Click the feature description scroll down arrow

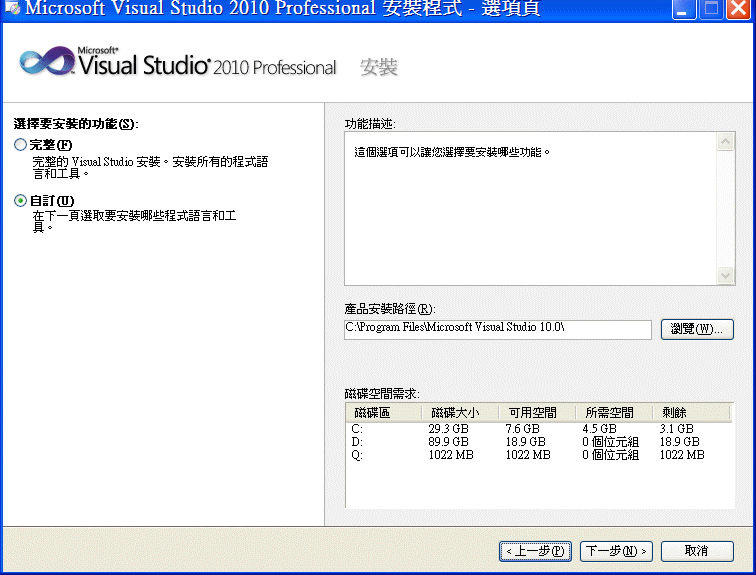coord(725,275)
